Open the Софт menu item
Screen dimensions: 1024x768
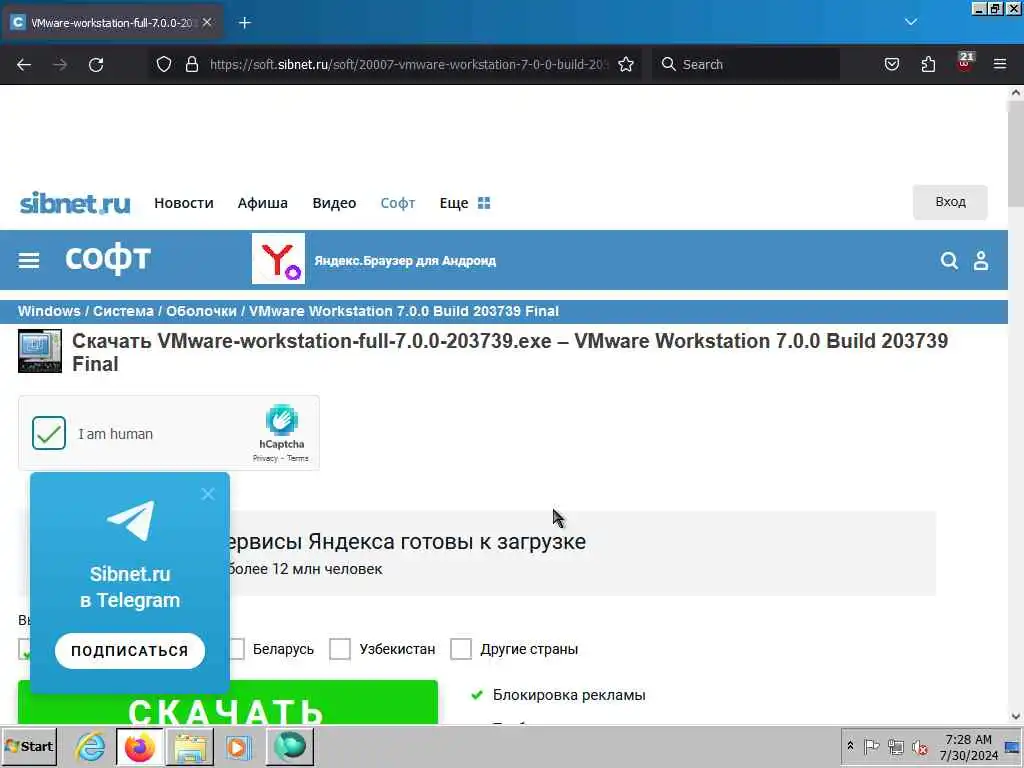point(398,203)
